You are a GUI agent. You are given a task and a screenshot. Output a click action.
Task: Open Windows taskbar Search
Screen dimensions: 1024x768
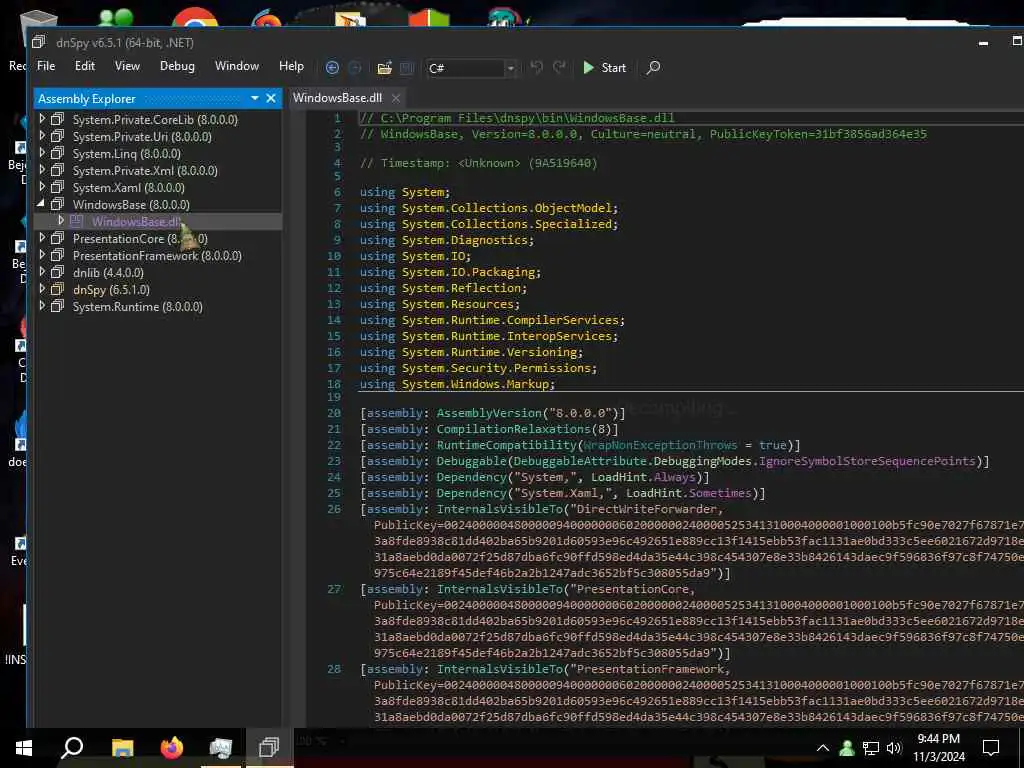(x=72, y=747)
